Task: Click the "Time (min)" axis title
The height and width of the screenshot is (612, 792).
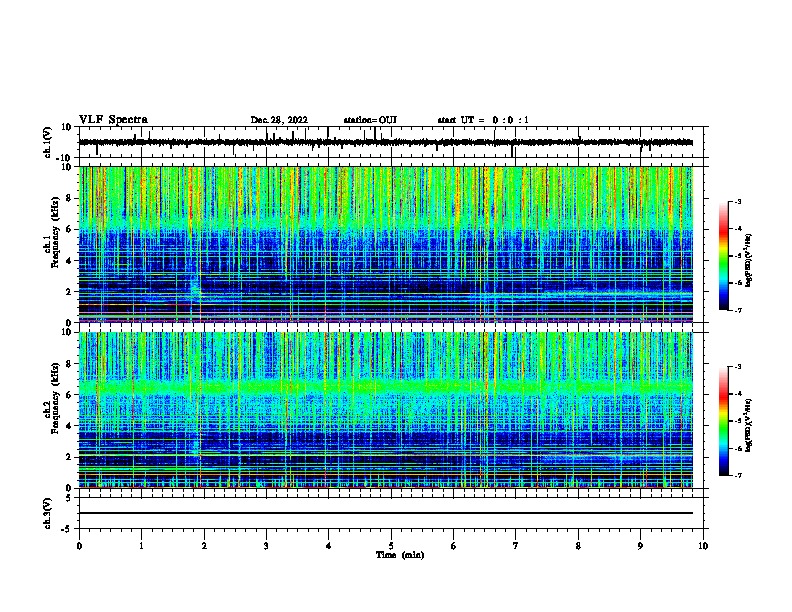Action: [400, 555]
